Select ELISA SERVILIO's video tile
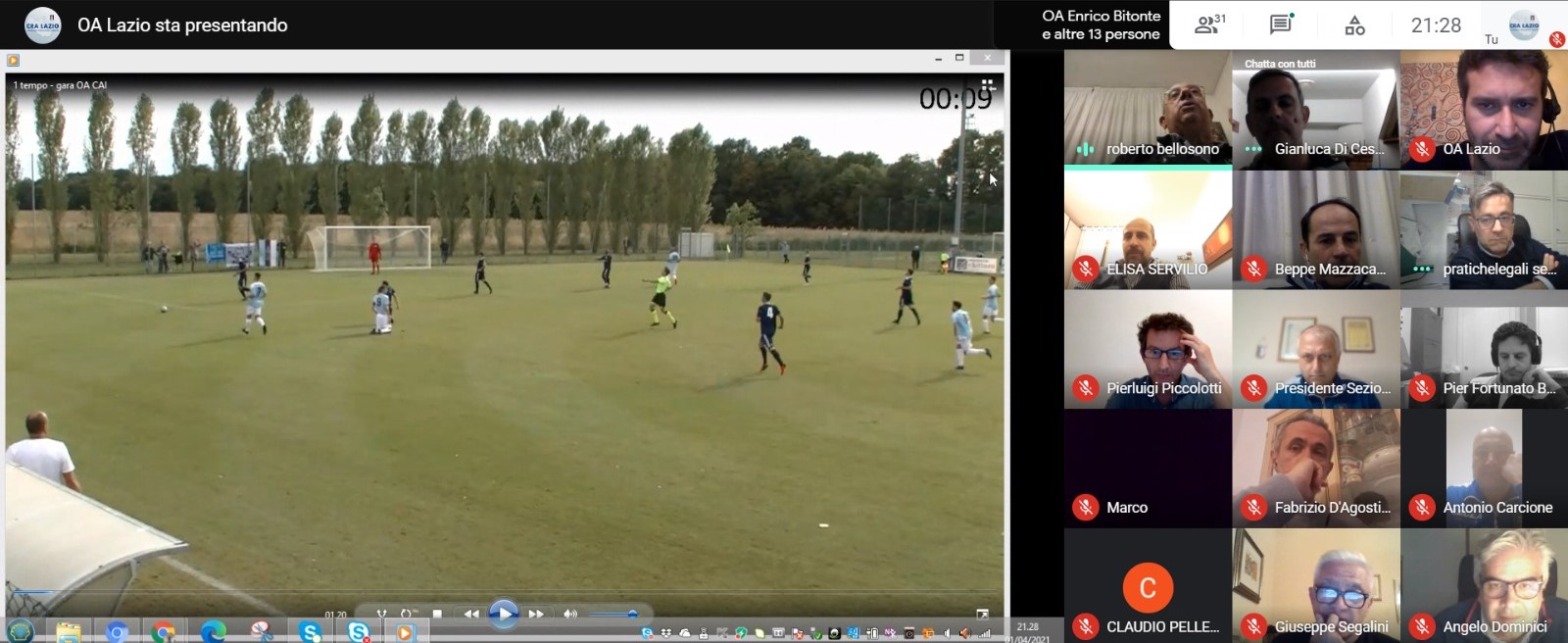1568x643 pixels. 1148,229
